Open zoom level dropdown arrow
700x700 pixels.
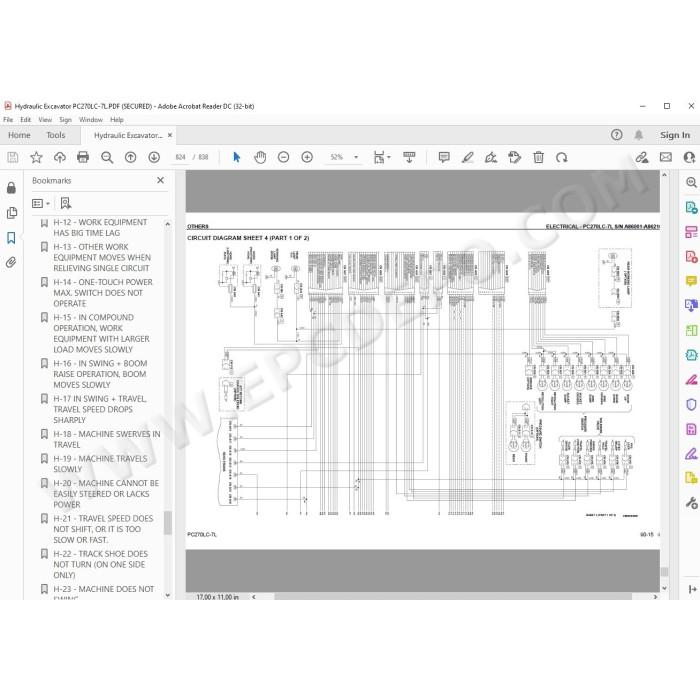coord(356,157)
